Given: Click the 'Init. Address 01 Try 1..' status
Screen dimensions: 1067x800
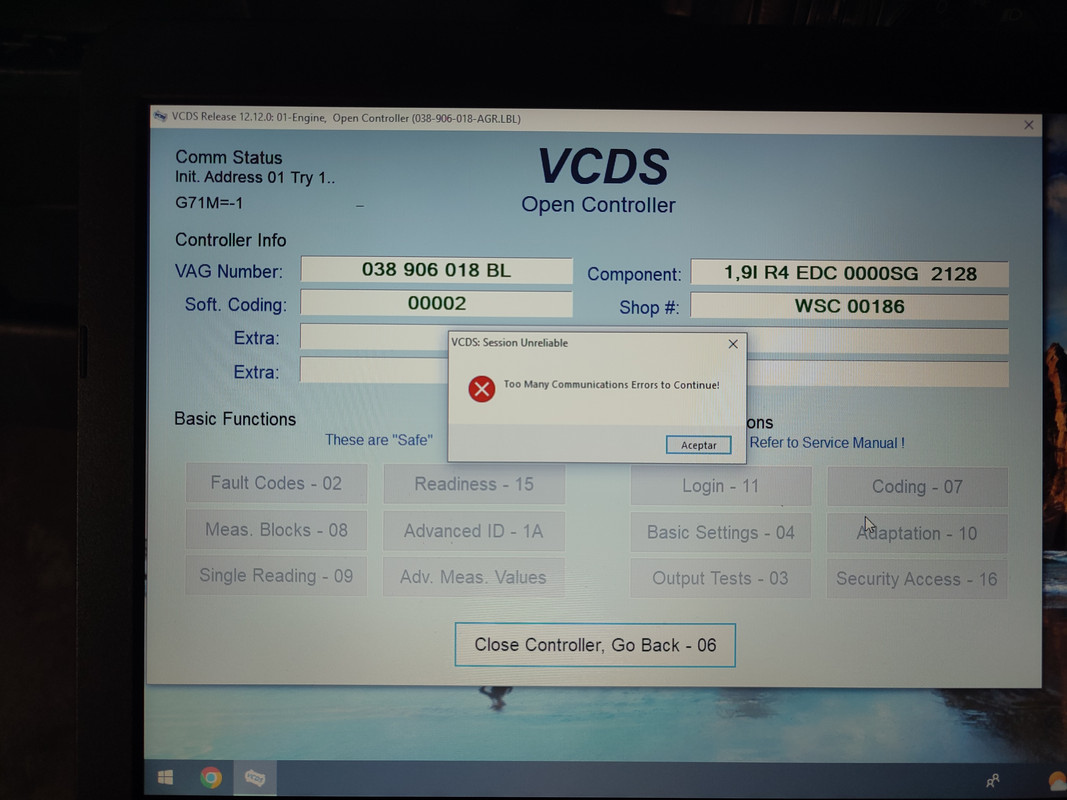Looking at the screenshot, I should (255, 178).
